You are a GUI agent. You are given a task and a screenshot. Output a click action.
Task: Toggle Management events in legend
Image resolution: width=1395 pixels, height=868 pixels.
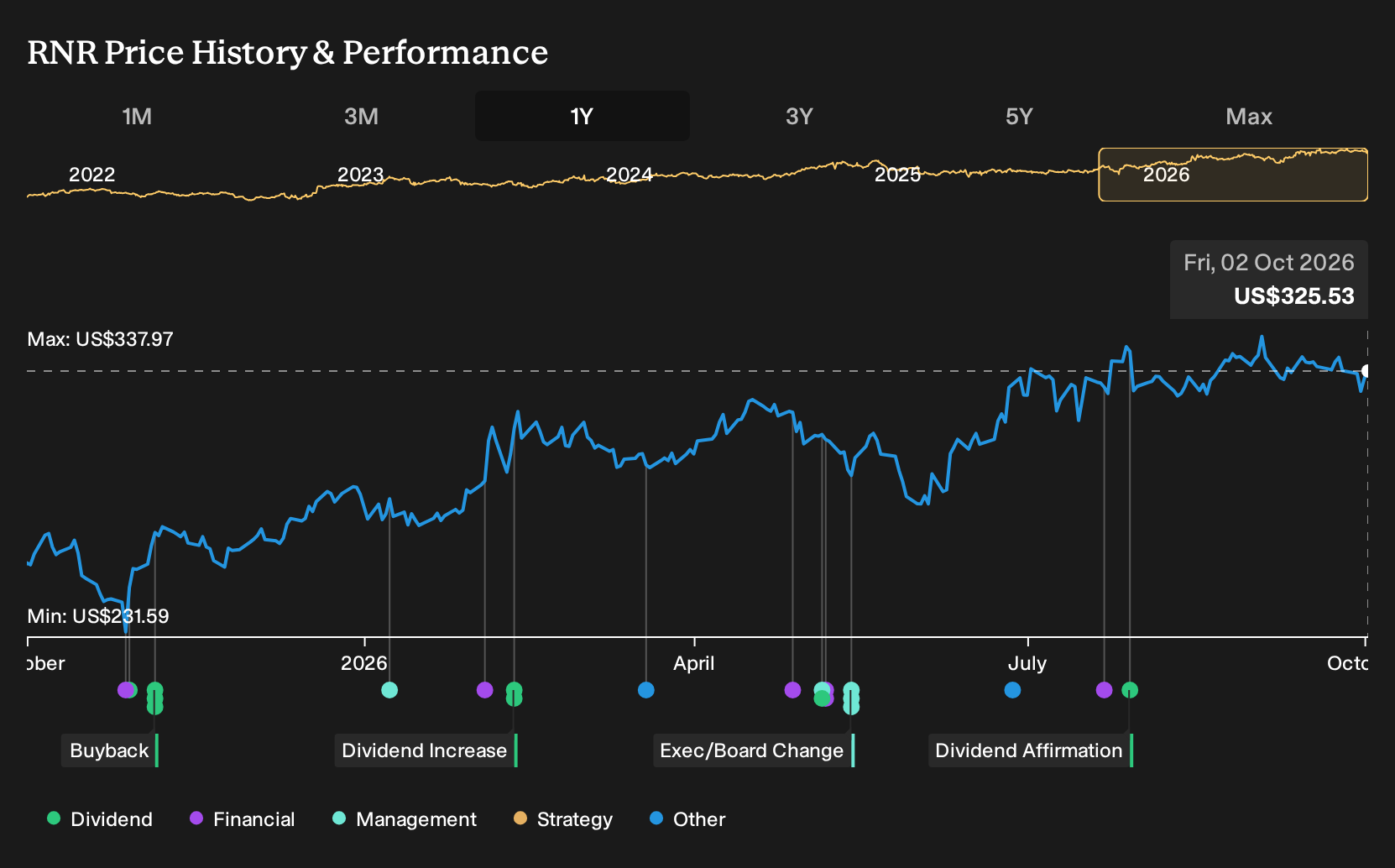tap(405, 819)
